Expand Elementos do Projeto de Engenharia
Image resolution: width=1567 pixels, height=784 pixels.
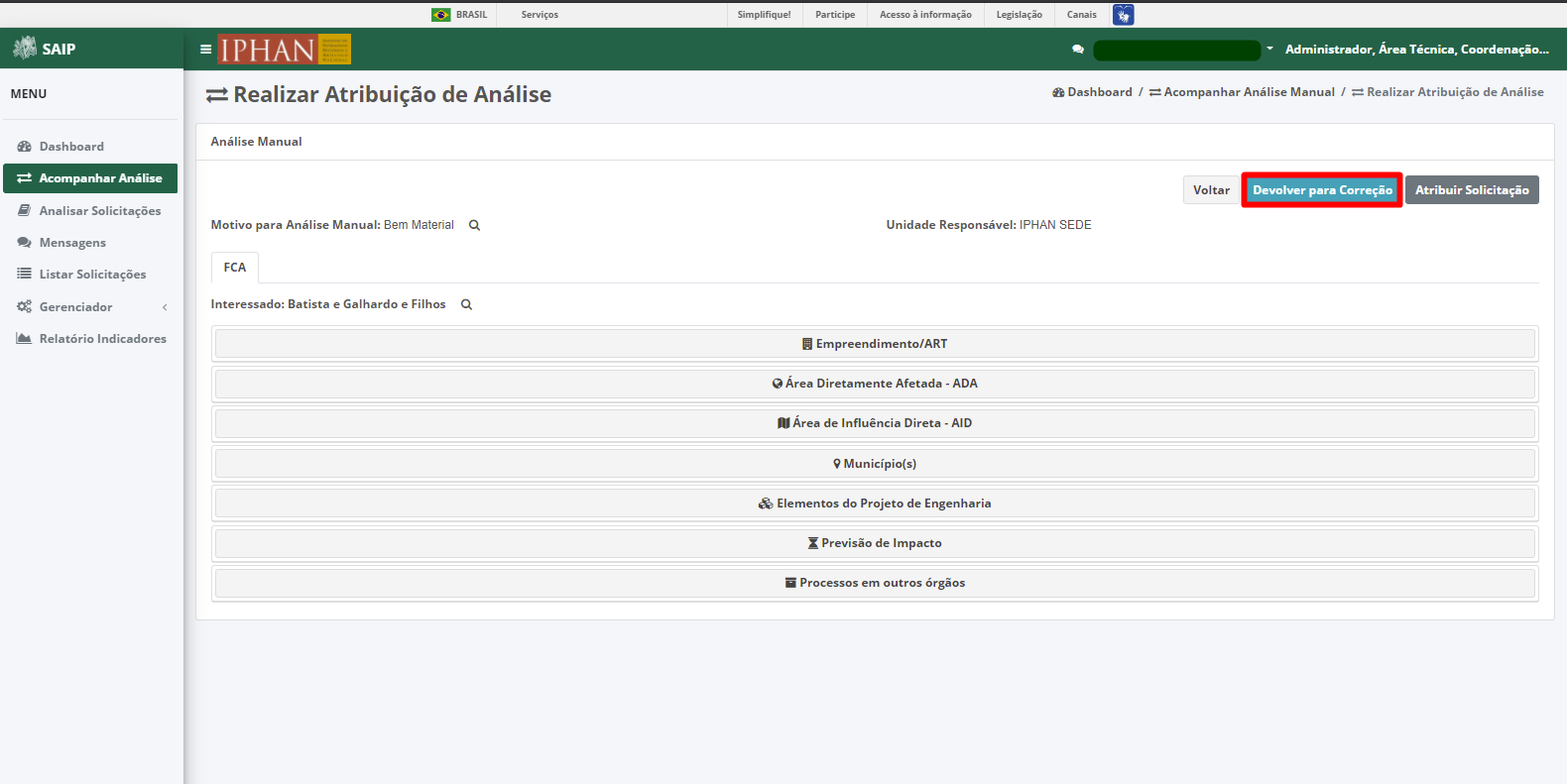click(x=875, y=504)
